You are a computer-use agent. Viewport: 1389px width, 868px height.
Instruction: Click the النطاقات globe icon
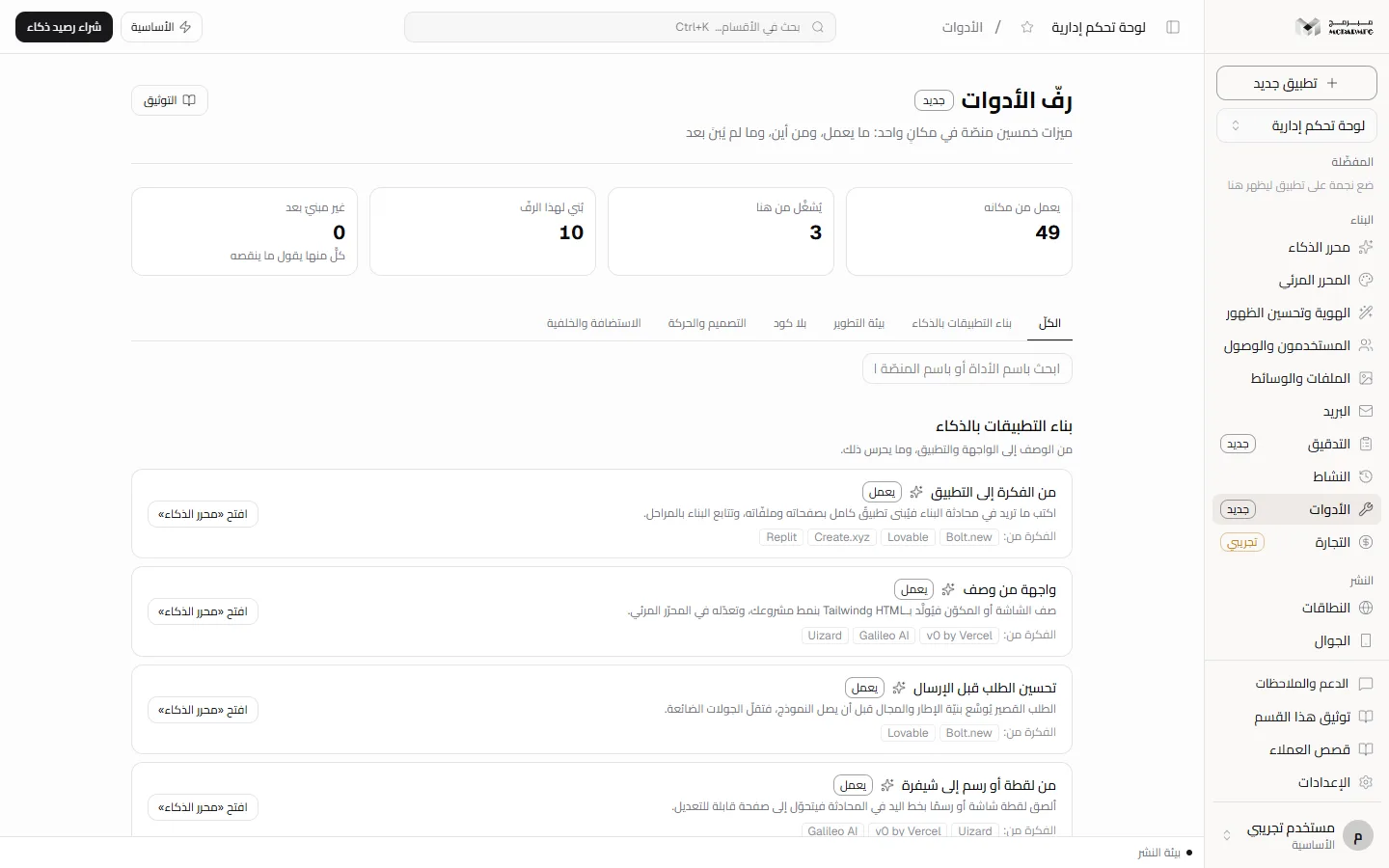coord(1366,608)
